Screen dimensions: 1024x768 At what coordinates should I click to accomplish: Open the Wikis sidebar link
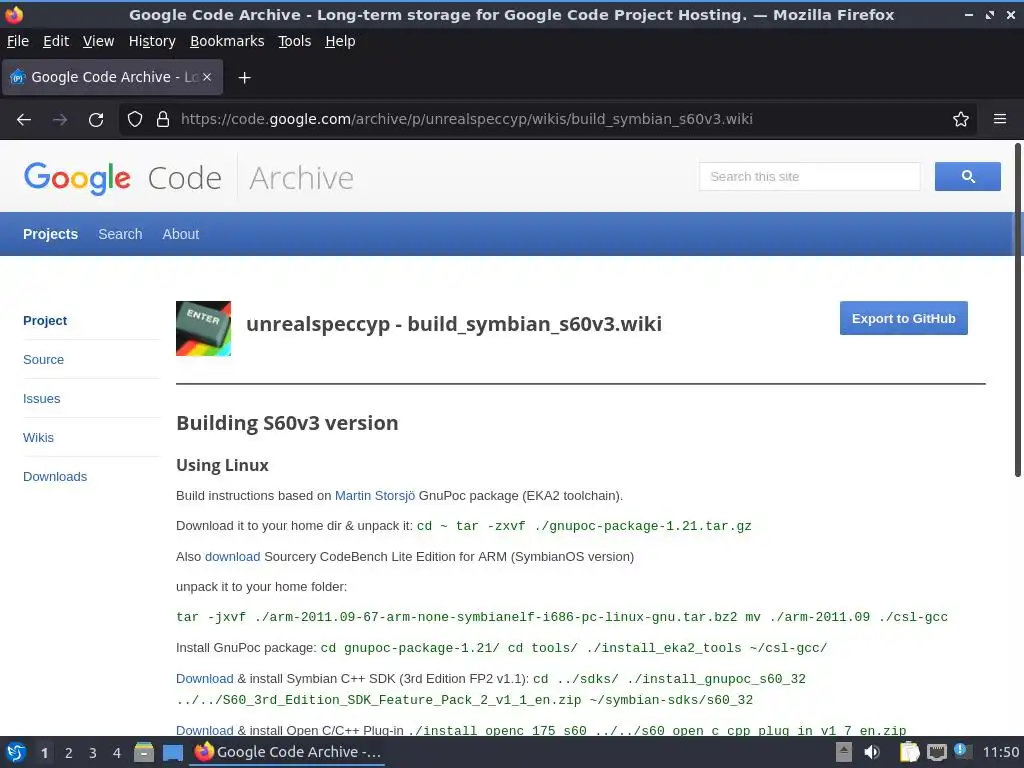[38, 438]
